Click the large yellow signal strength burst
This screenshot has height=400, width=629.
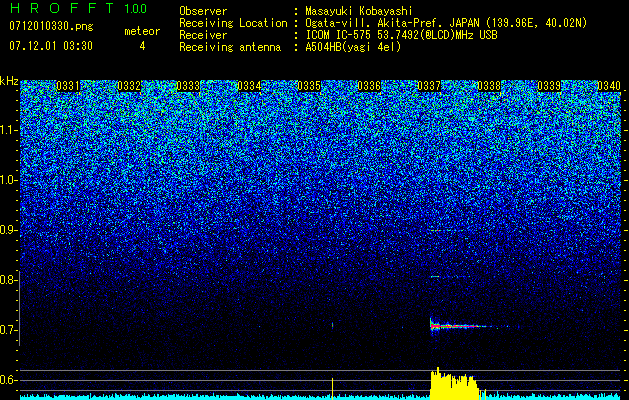pyautogui.click(x=454, y=385)
